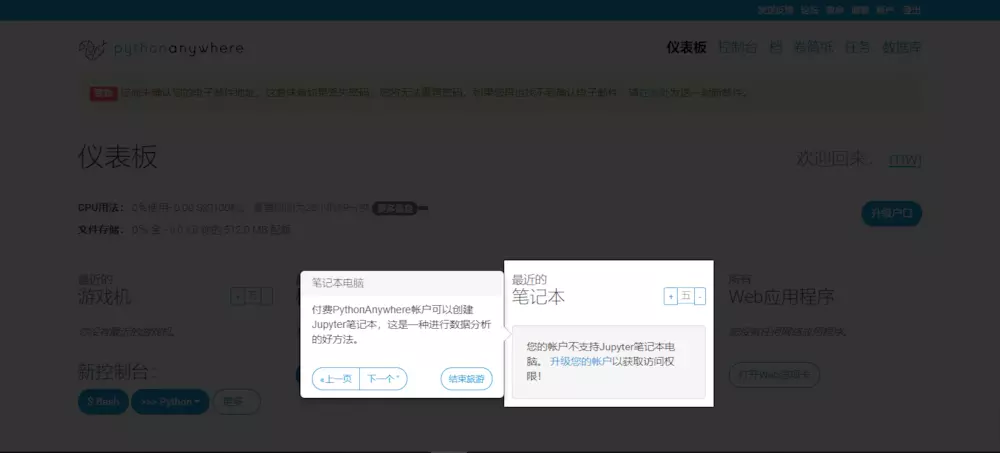Click the Web应用程序 section heading
The image size is (1000, 453).
[781, 297]
